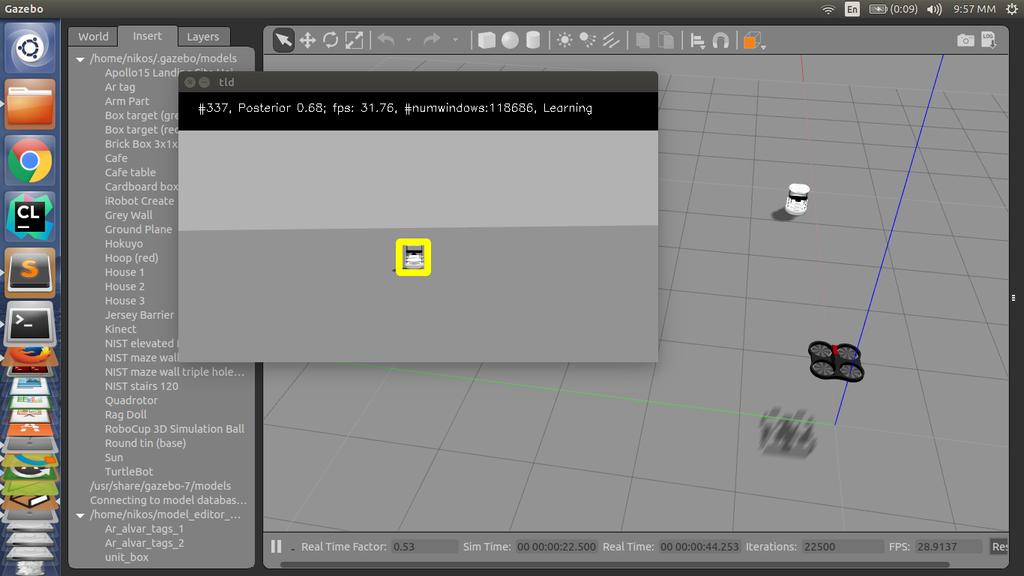Select the /usr/share/gazebo-7/models entry

click(x=160, y=486)
